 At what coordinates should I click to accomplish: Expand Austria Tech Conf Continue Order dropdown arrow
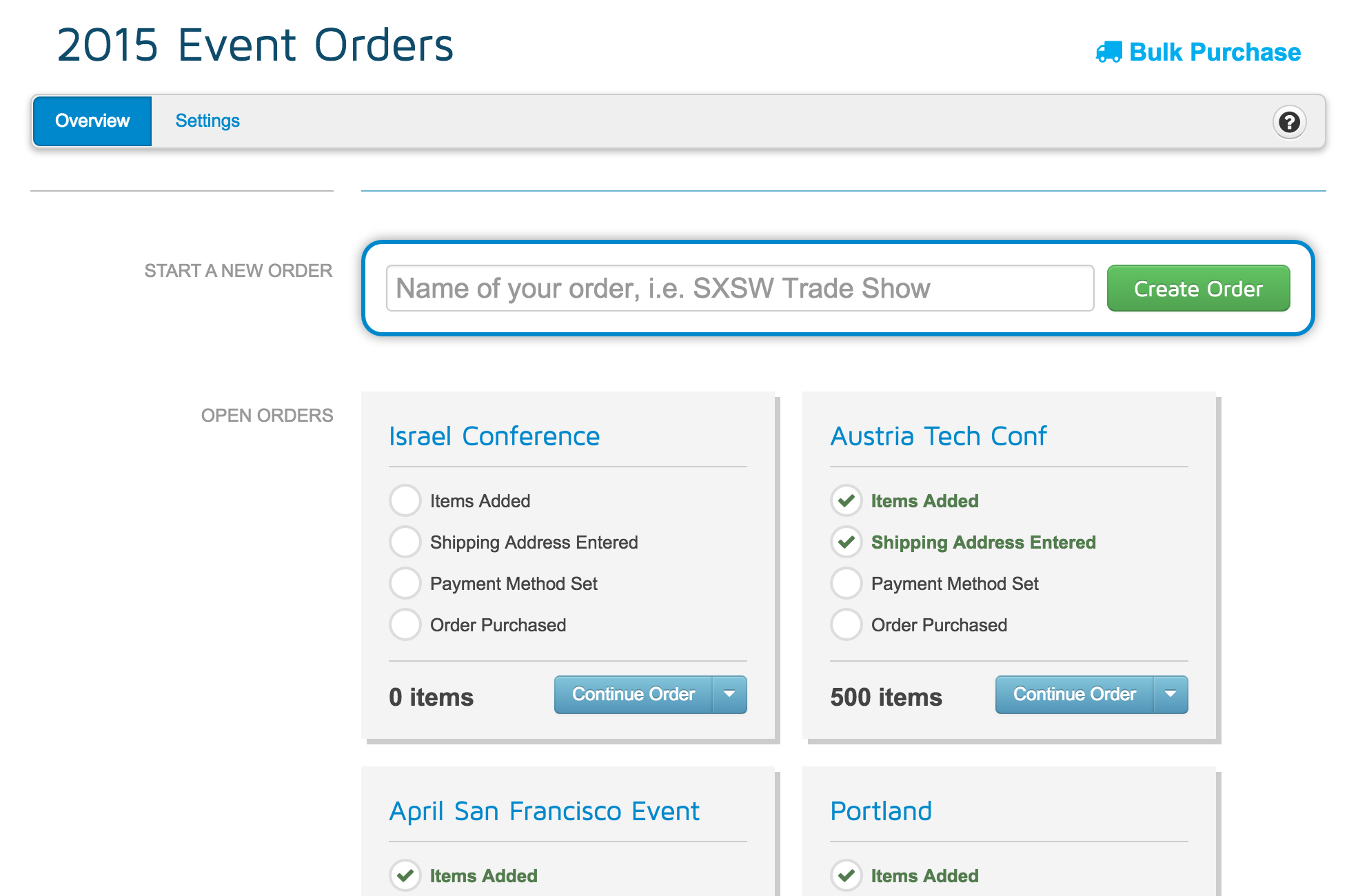point(1170,695)
